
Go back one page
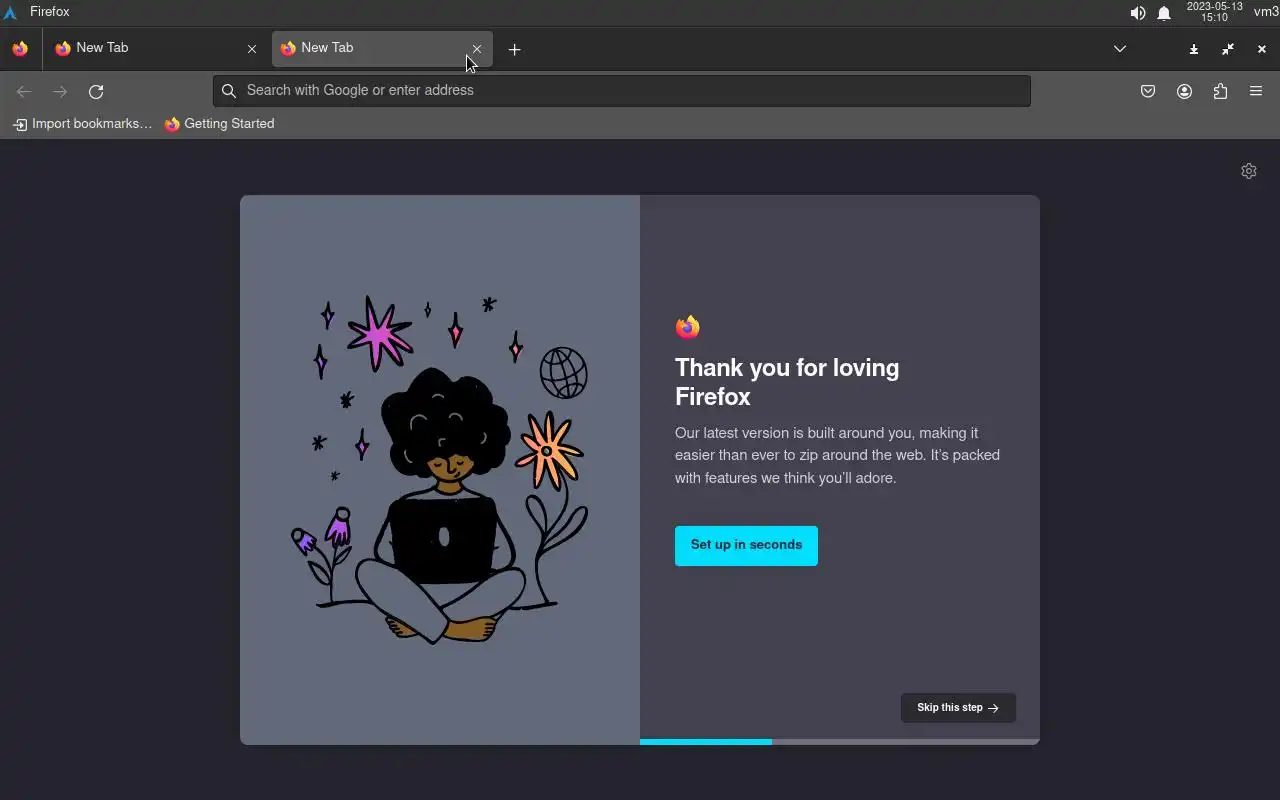click(24, 91)
